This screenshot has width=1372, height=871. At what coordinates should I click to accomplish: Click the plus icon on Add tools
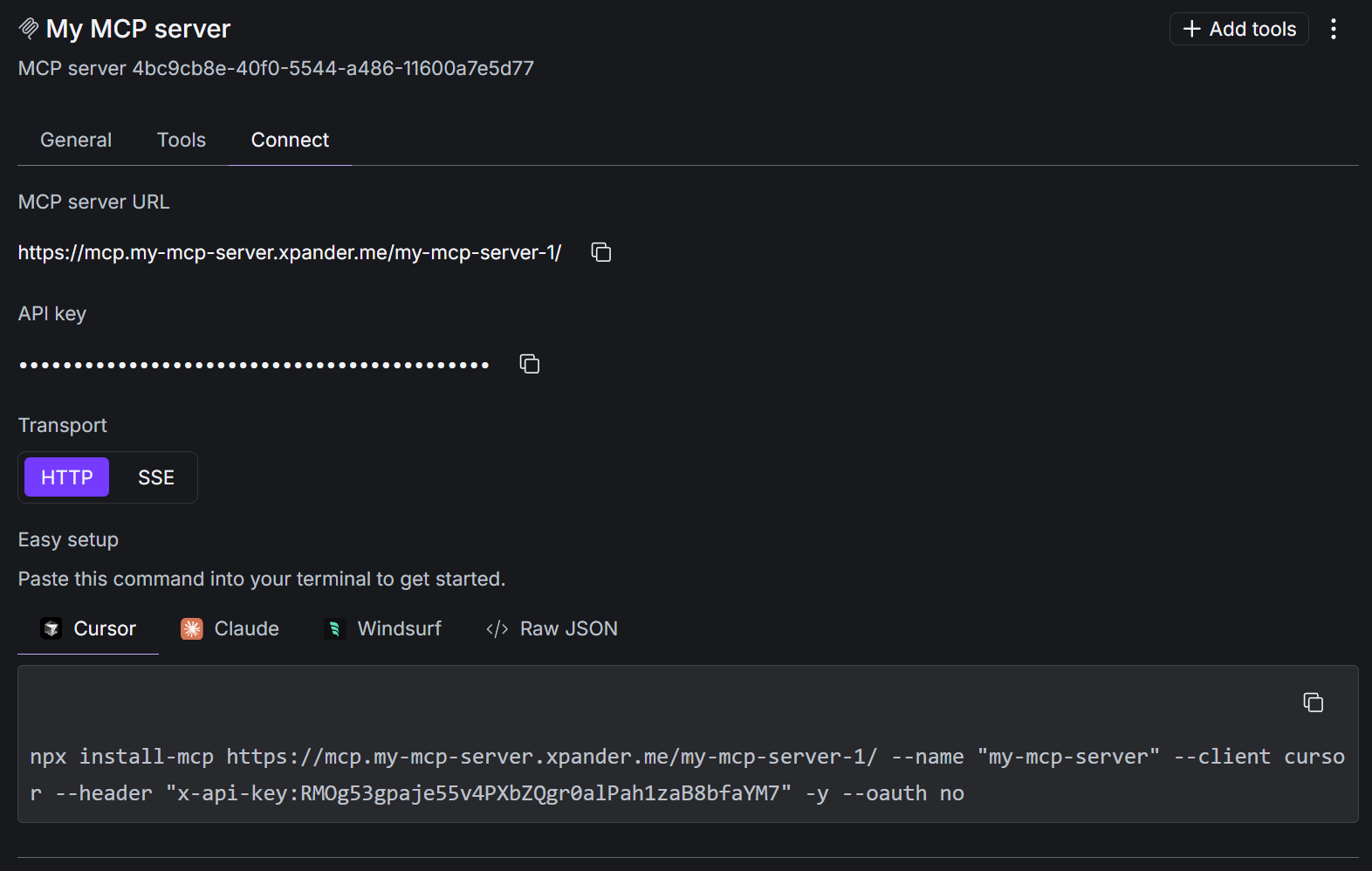(1190, 29)
